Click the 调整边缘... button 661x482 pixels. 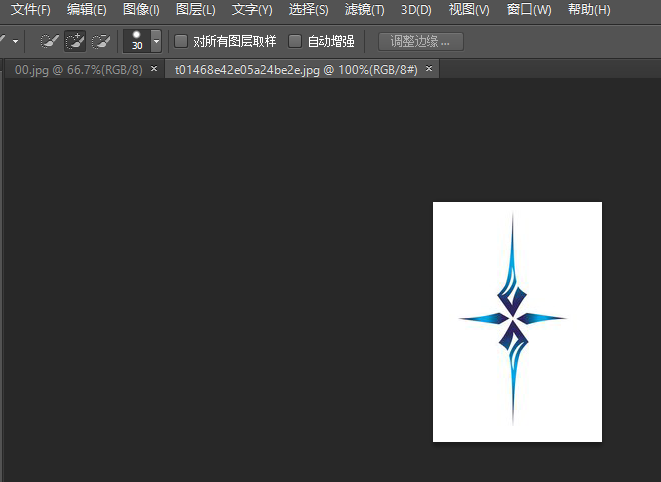[x=421, y=41]
